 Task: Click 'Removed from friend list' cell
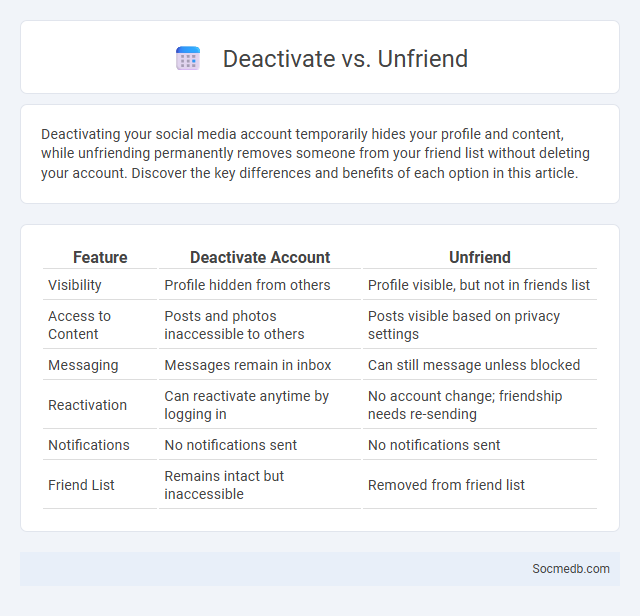tap(446, 485)
